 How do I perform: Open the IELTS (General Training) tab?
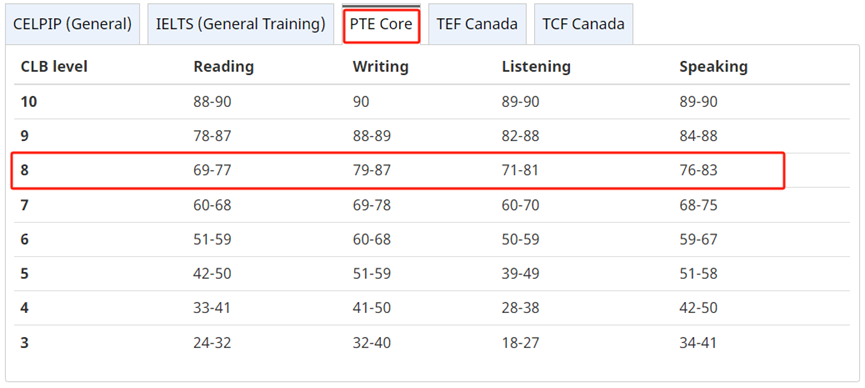[241, 24]
